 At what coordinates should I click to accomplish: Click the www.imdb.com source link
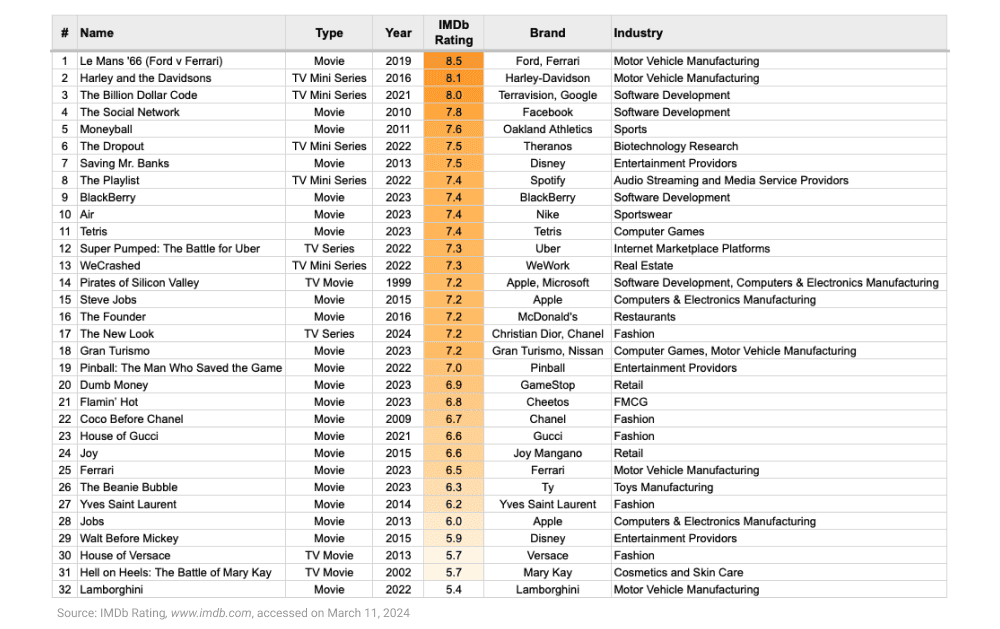point(209,612)
